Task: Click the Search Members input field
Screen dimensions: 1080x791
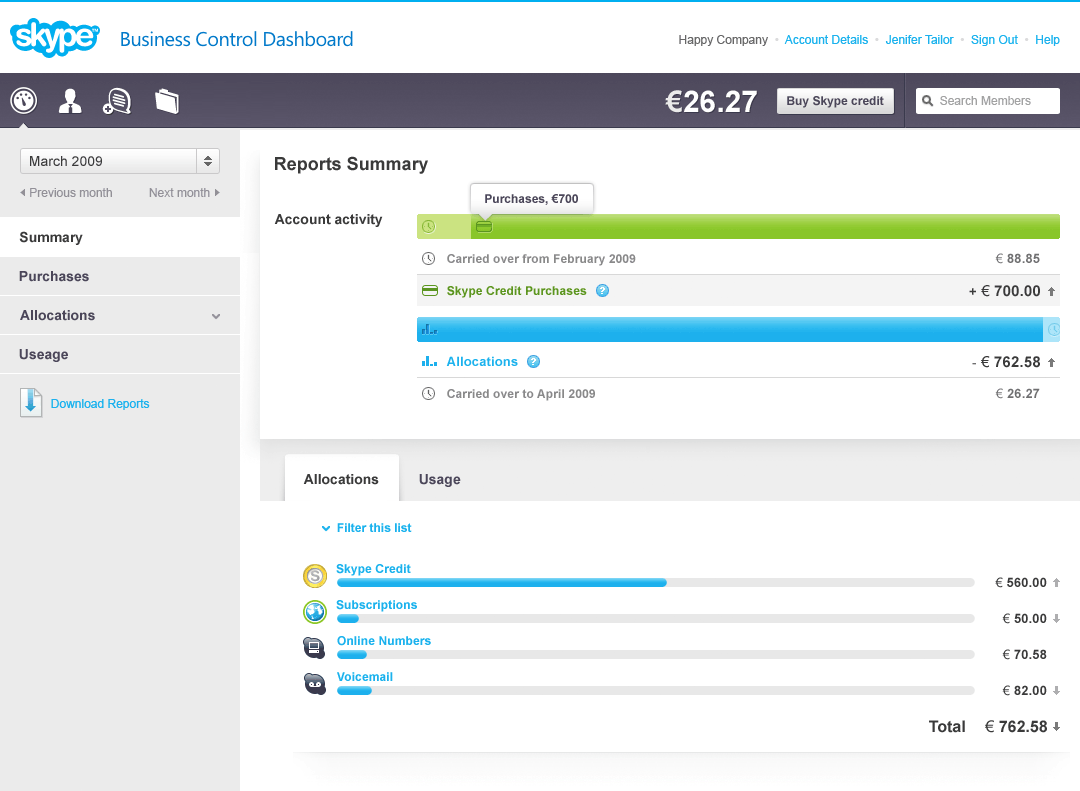Action: 995,101
